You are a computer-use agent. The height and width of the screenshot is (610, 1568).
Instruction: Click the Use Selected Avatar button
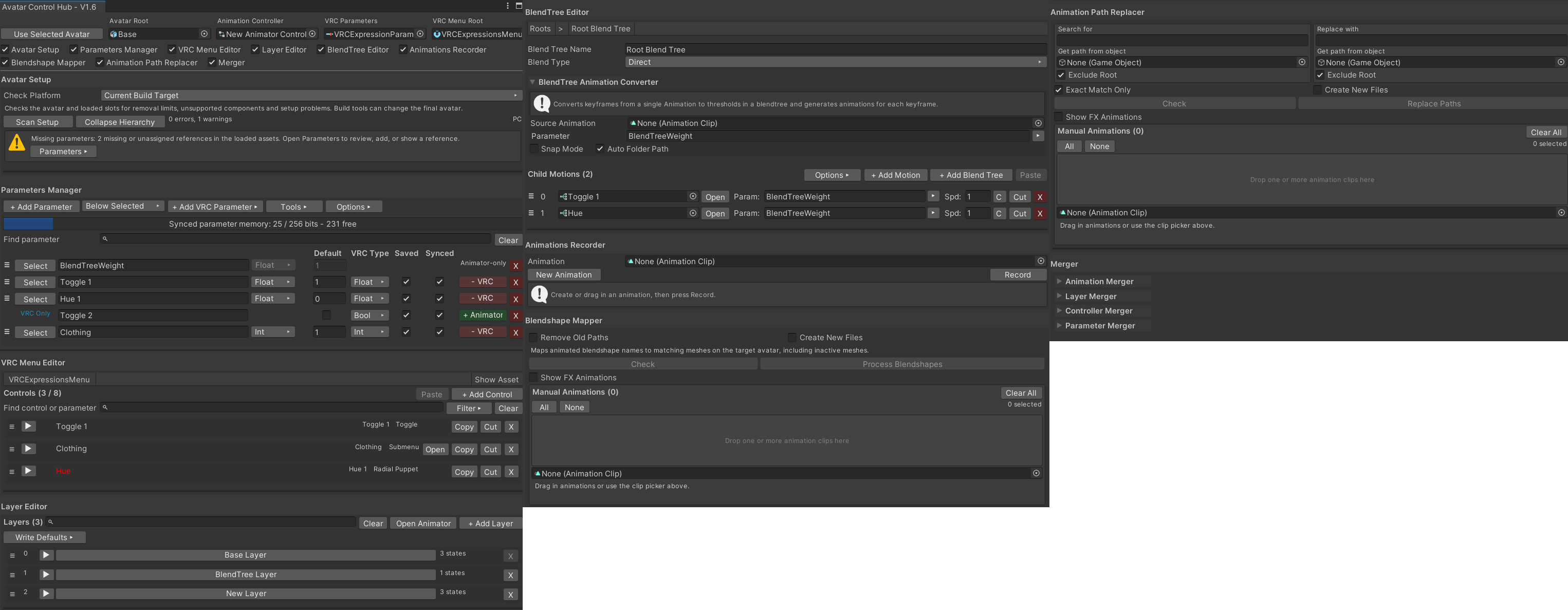(52, 34)
